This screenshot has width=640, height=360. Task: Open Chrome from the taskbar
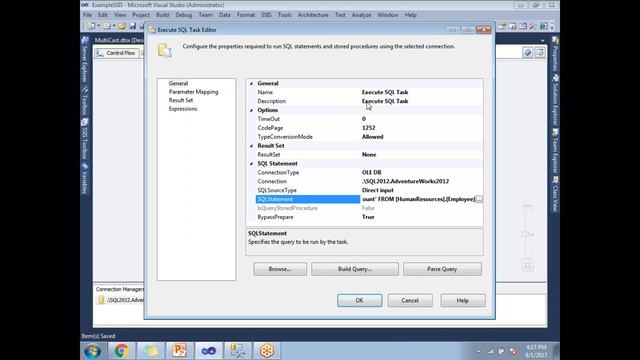click(x=121, y=351)
